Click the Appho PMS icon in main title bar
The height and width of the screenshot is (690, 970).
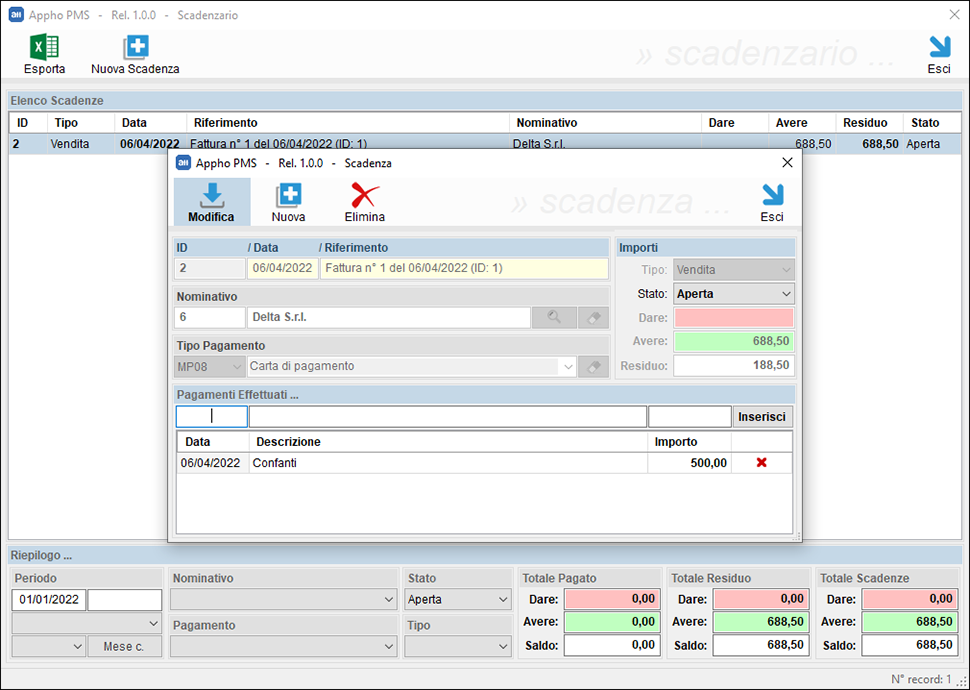[16, 15]
